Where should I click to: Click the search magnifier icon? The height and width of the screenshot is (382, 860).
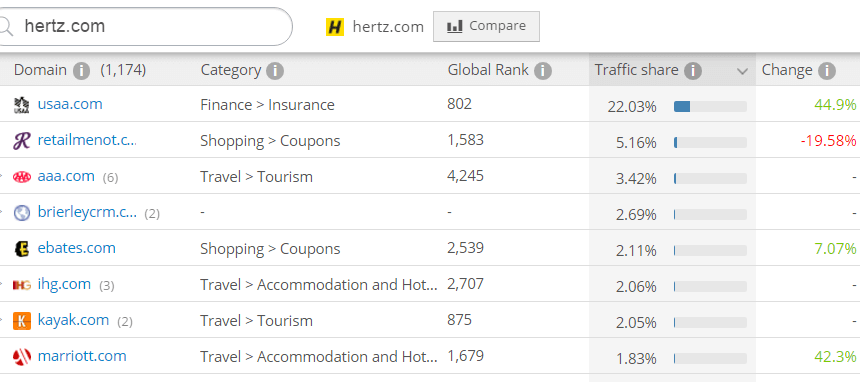pyautogui.click(x=5, y=26)
